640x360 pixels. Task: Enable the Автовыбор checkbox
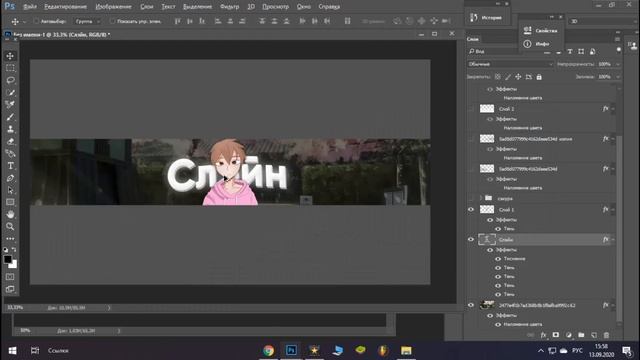click(36, 21)
